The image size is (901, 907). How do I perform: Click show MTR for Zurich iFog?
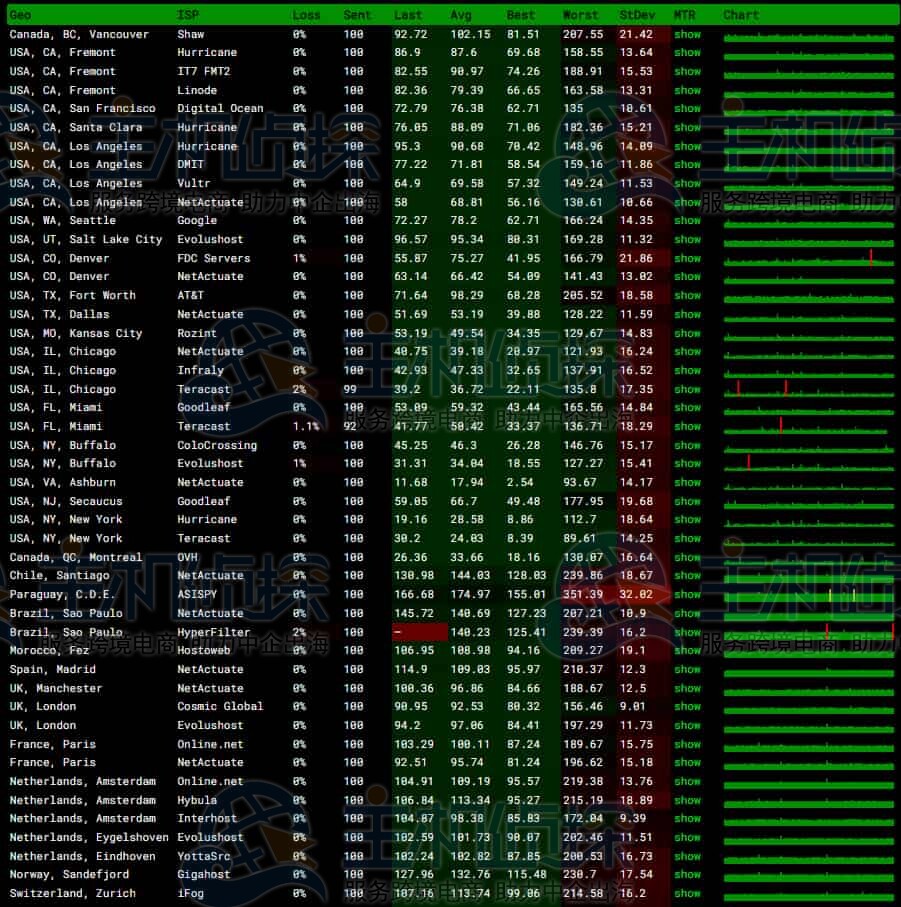click(x=687, y=894)
